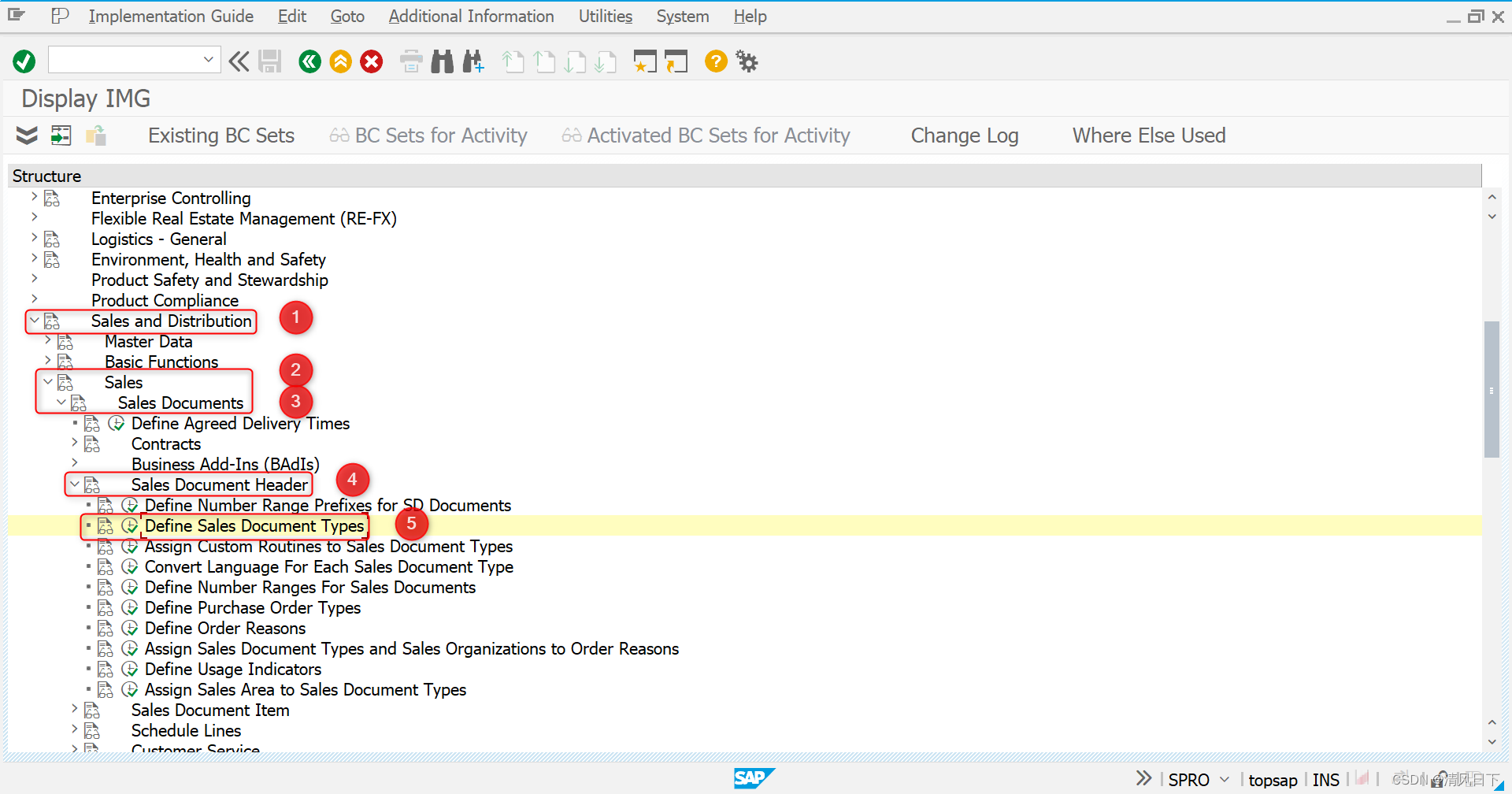The height and width of the screenshot is (794, 1512).
Task: Click the SPRO status bar dropdown arrow
Action: pos(1225,779)
